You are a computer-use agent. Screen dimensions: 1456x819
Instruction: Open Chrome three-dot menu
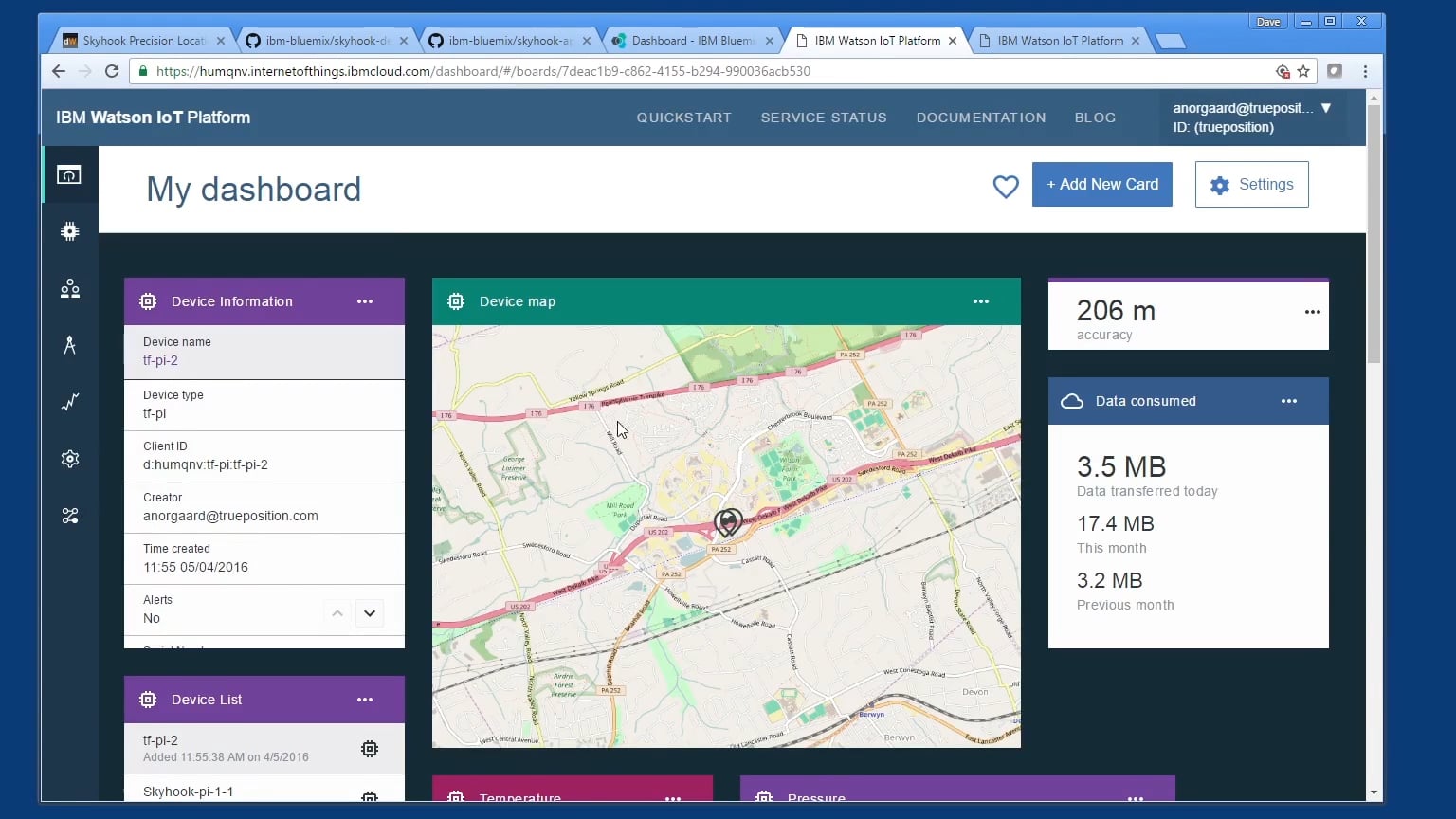coord(1365,71)
